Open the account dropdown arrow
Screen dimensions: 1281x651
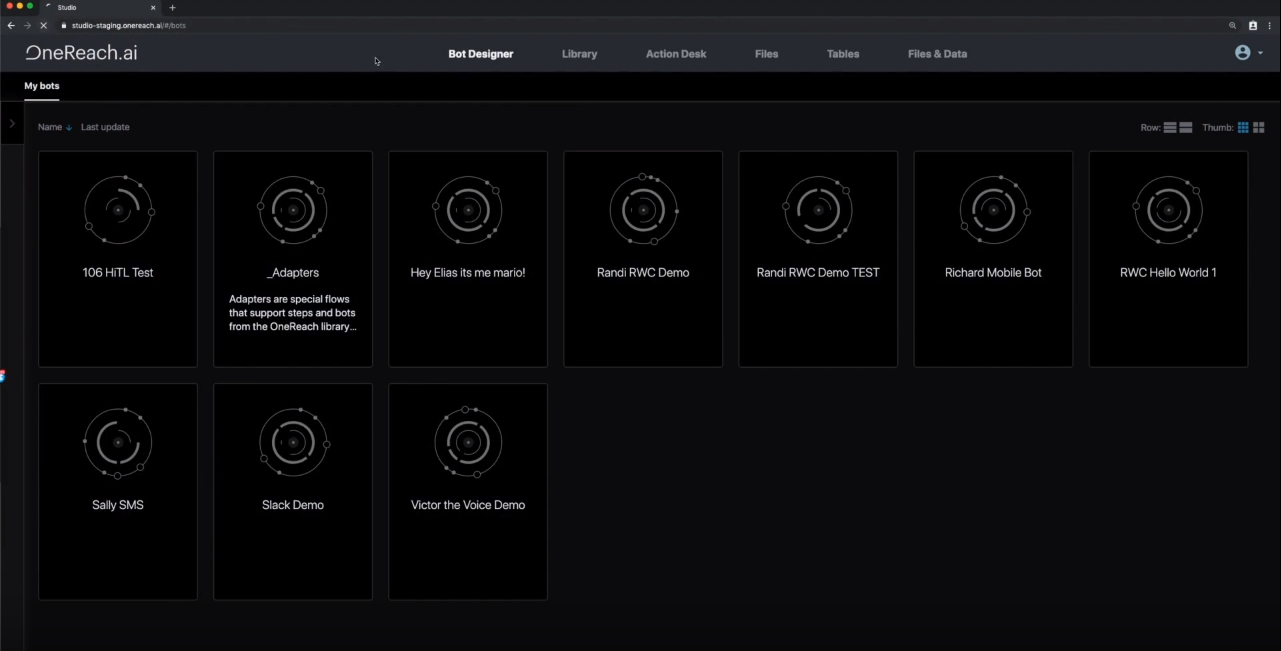tap(1260, 53)
